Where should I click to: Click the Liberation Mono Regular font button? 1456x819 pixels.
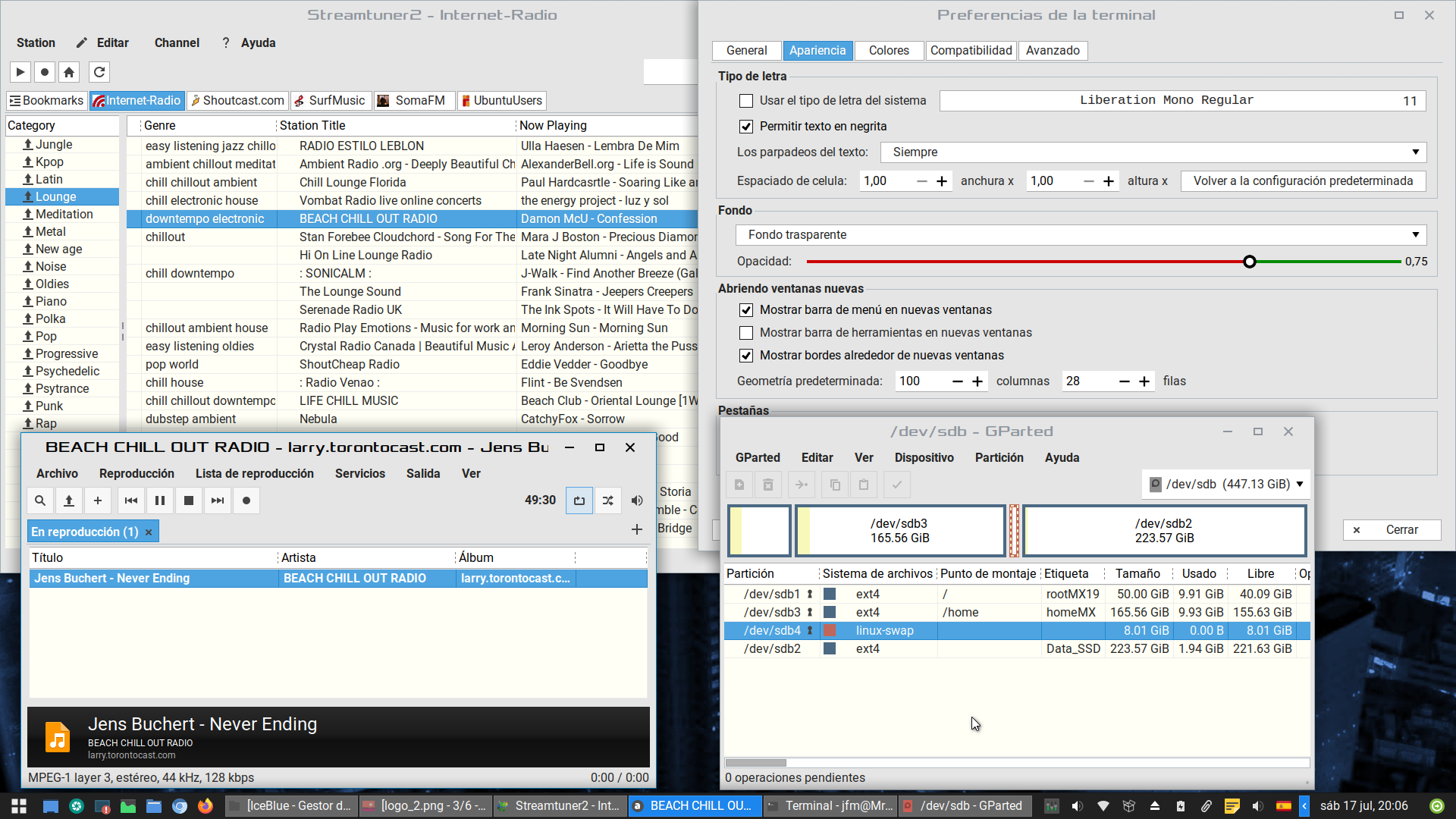(x=1182, y=101)
